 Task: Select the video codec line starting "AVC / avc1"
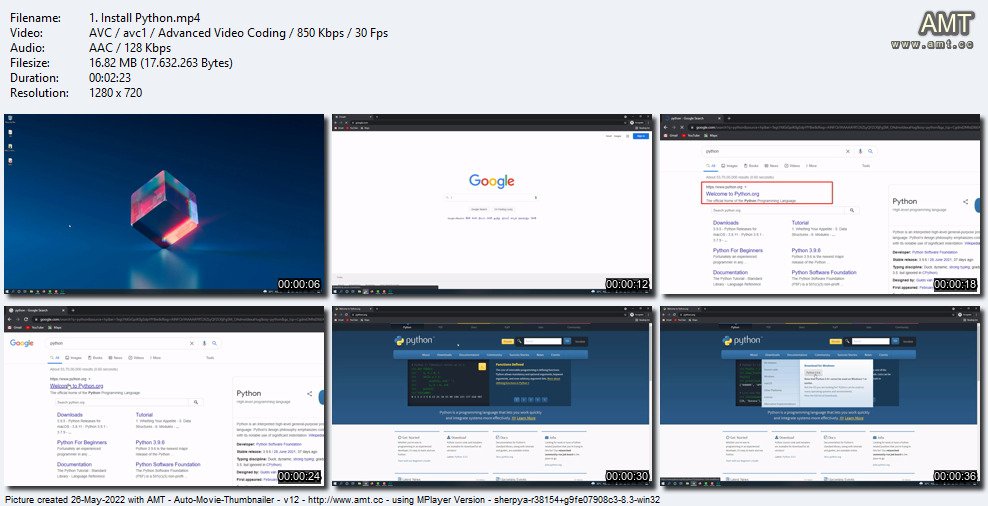(239, 33)
